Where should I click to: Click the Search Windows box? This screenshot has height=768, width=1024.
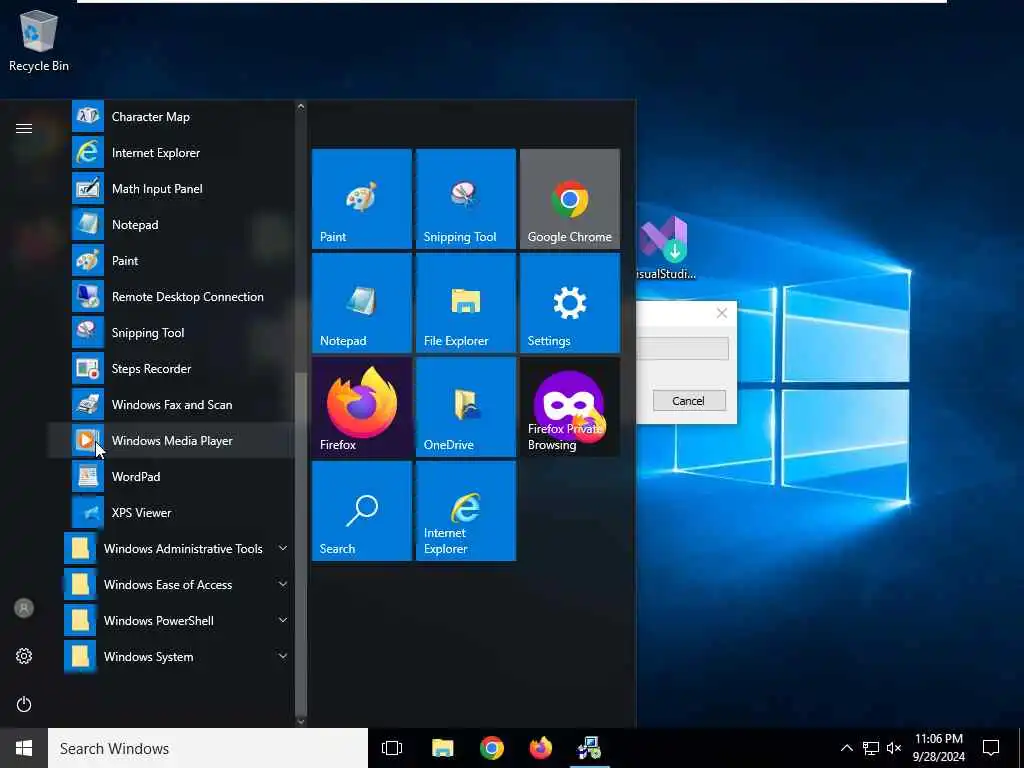click(x=208, y=748)
